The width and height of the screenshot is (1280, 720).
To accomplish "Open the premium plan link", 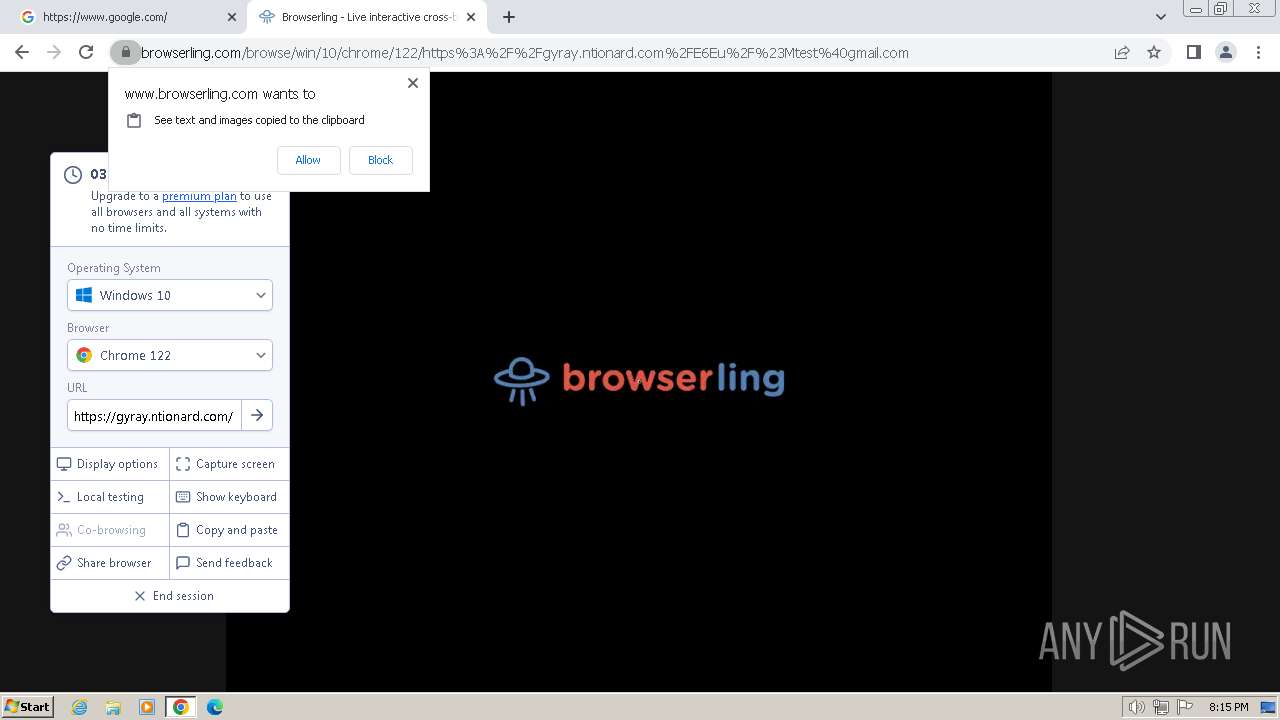I will [199, 196].
